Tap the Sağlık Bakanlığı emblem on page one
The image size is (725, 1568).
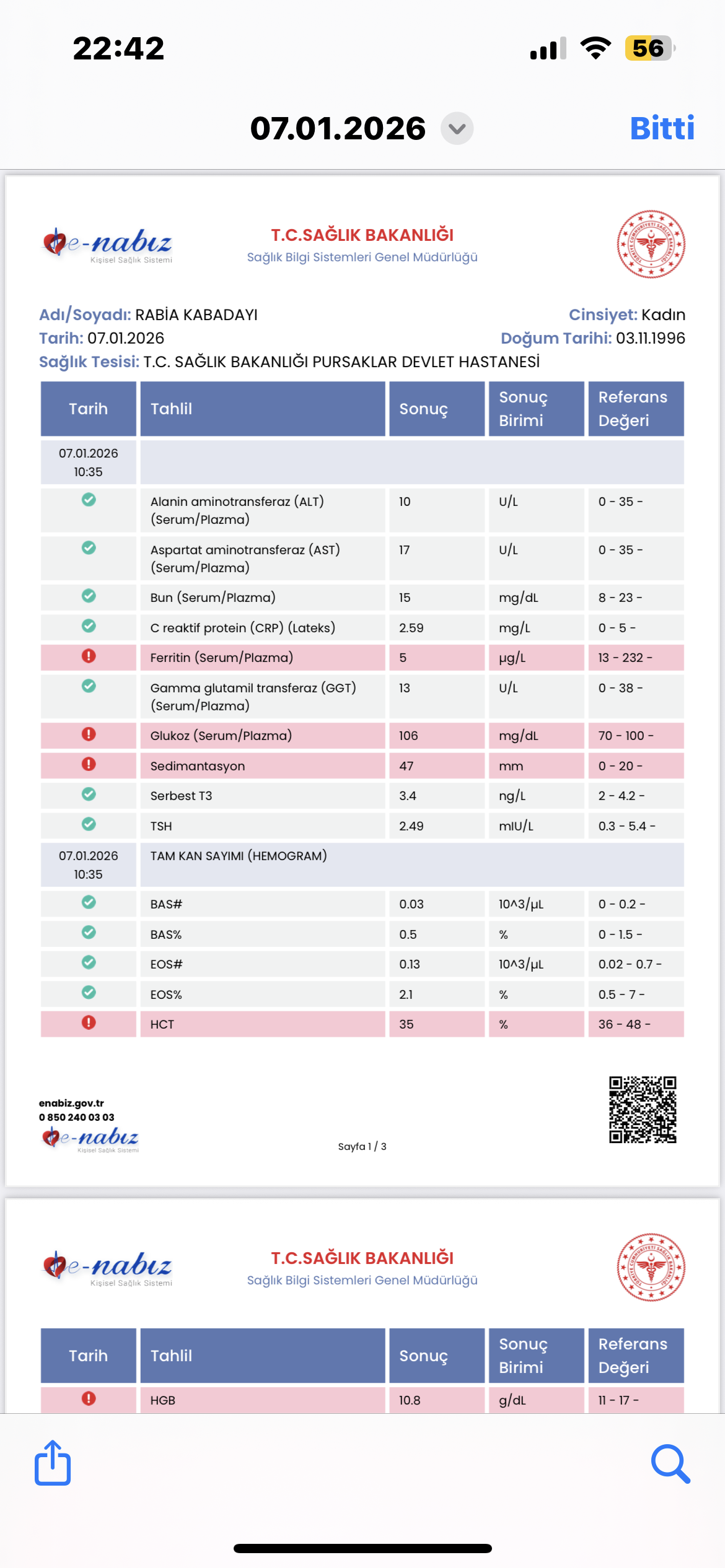click(651, 244)
